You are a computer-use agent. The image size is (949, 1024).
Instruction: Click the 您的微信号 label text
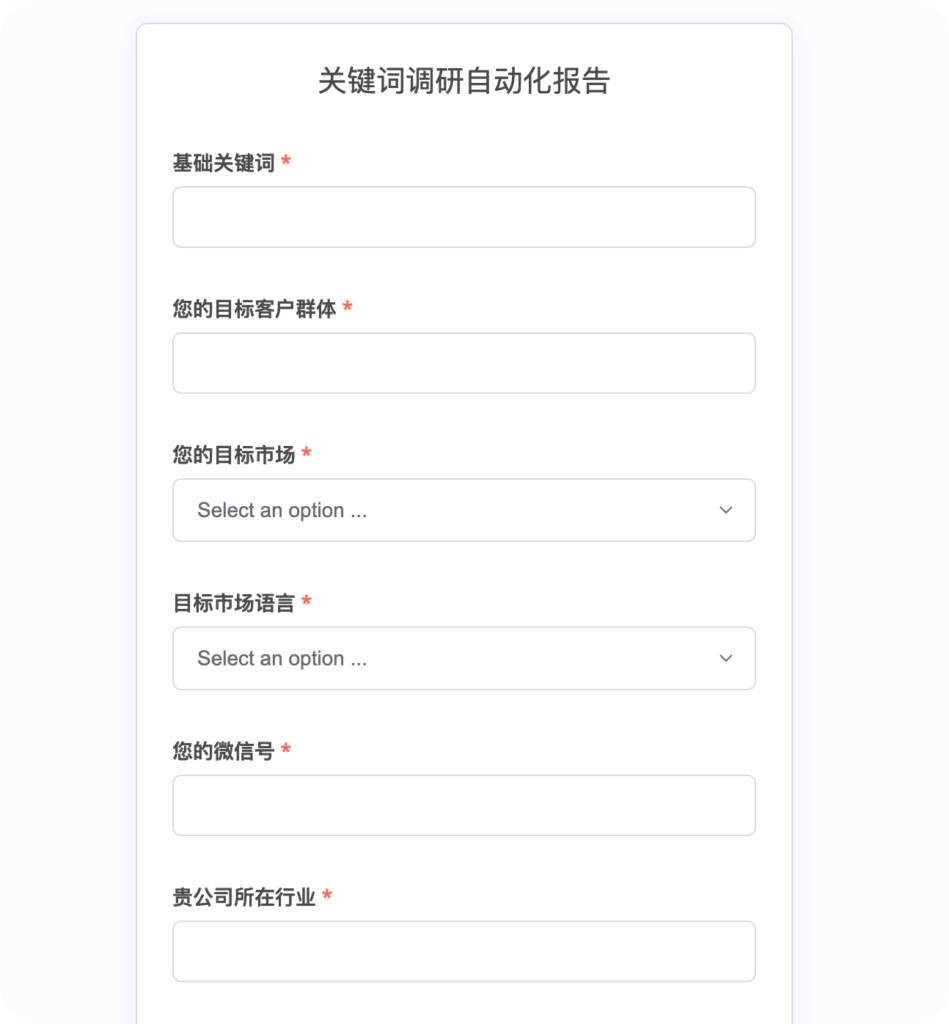pyautogui.click(x=223, y=751)
